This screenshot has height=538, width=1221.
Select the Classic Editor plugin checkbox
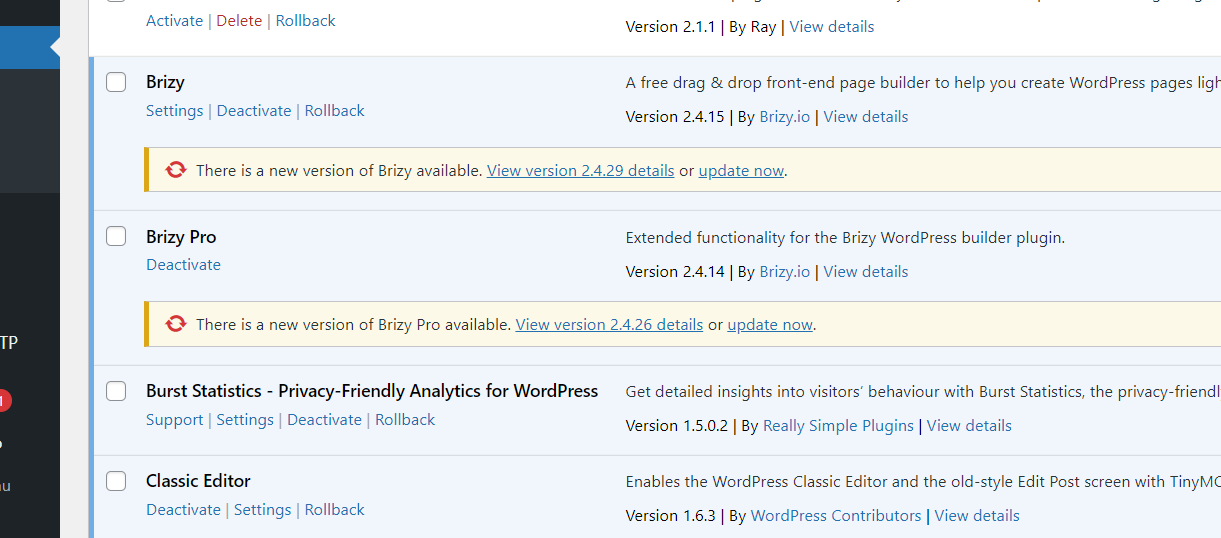[116, 481]
